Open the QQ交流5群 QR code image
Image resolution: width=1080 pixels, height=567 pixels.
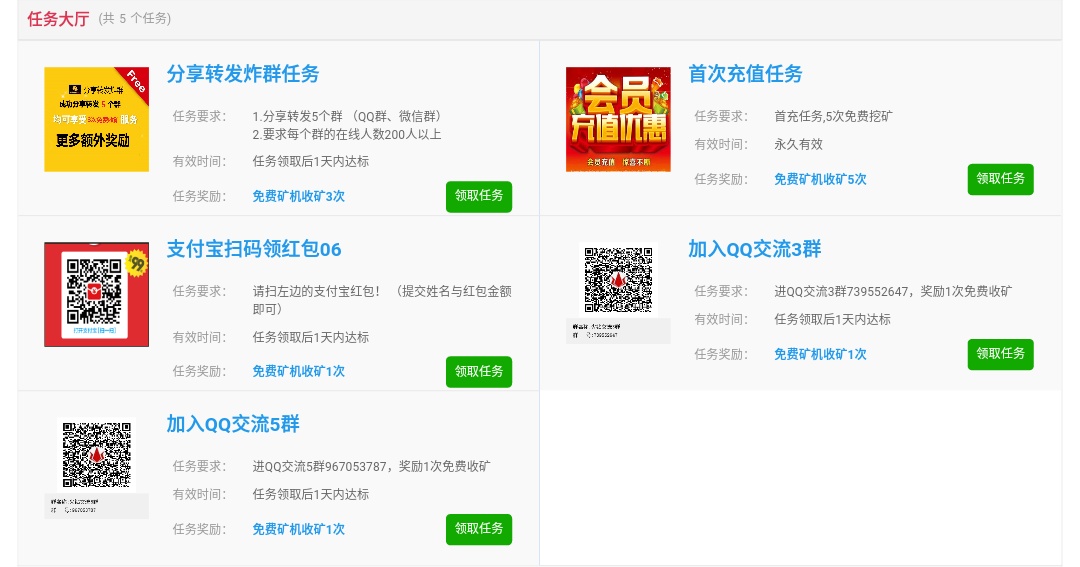click(x=96, y=468)
